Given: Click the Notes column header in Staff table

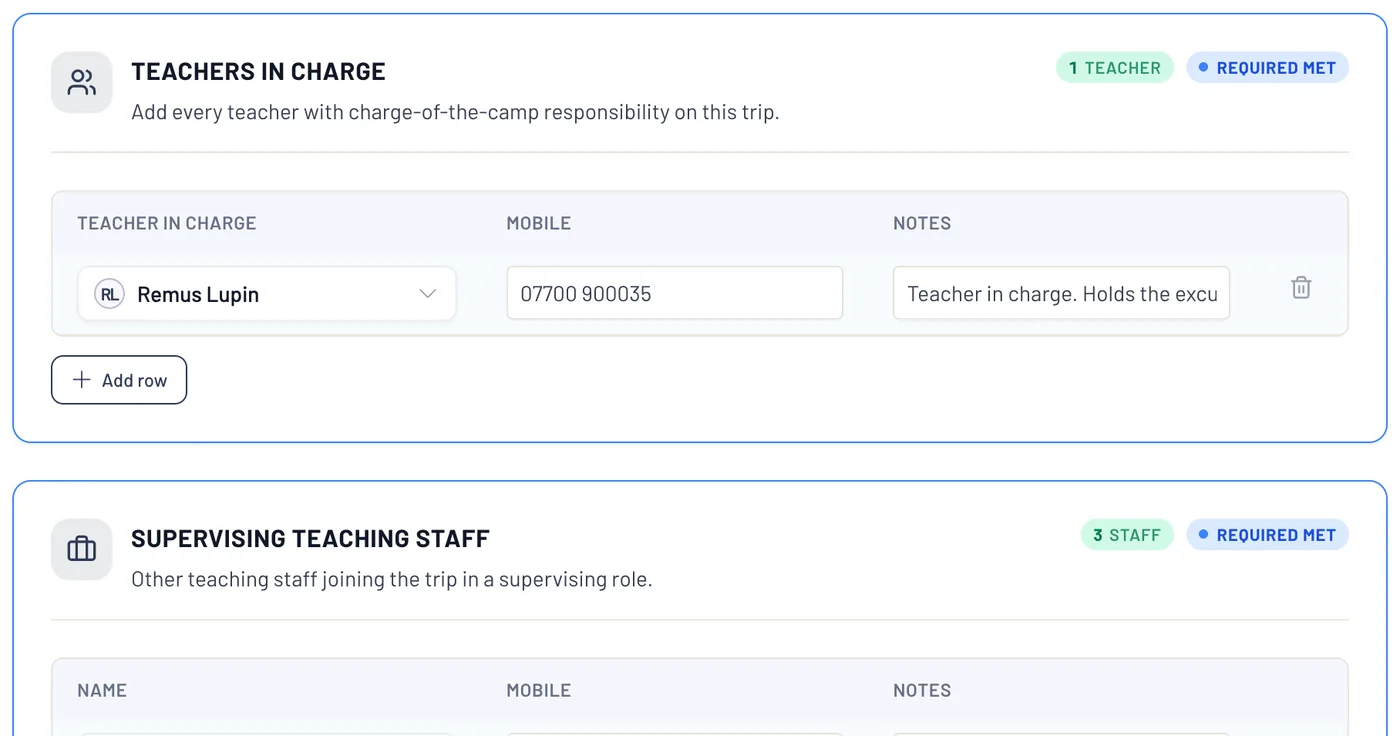Looking at the screenshot, I should pyautogui.click(x=922, y=690).
